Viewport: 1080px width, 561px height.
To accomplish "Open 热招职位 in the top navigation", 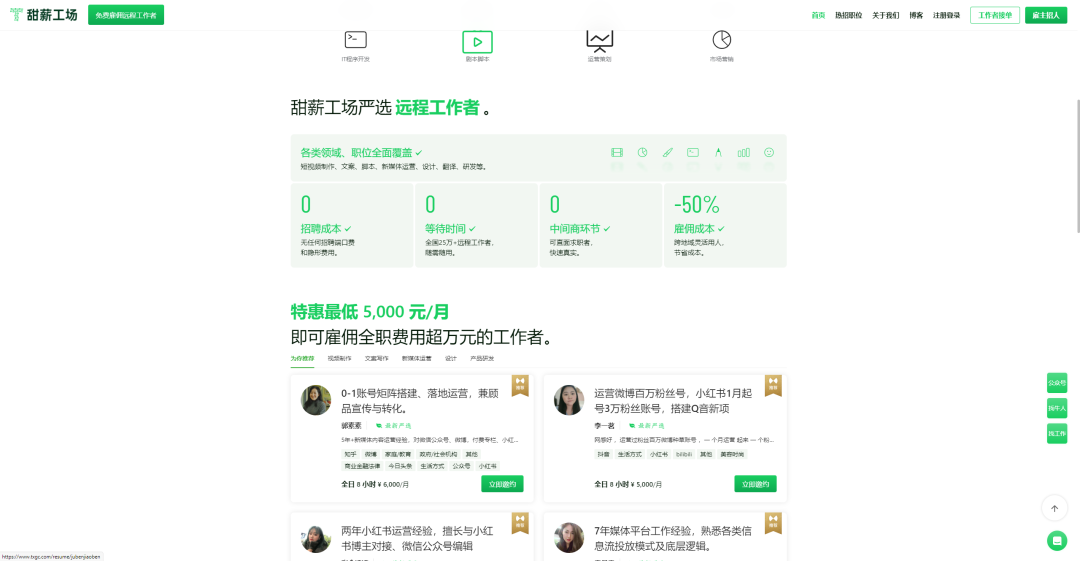I will click(x=848, y=16).
